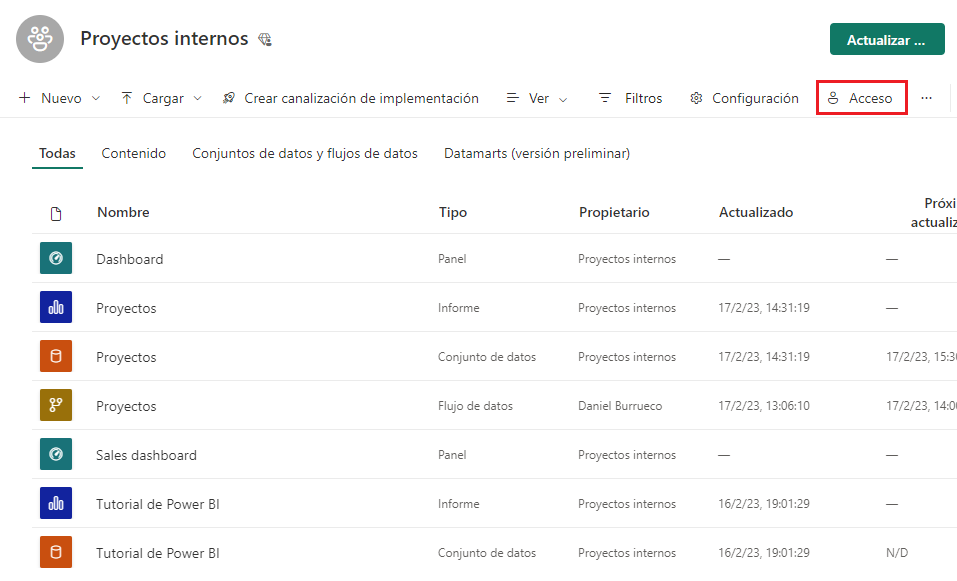Open more options ellipsis menu

tap(927, 98)
